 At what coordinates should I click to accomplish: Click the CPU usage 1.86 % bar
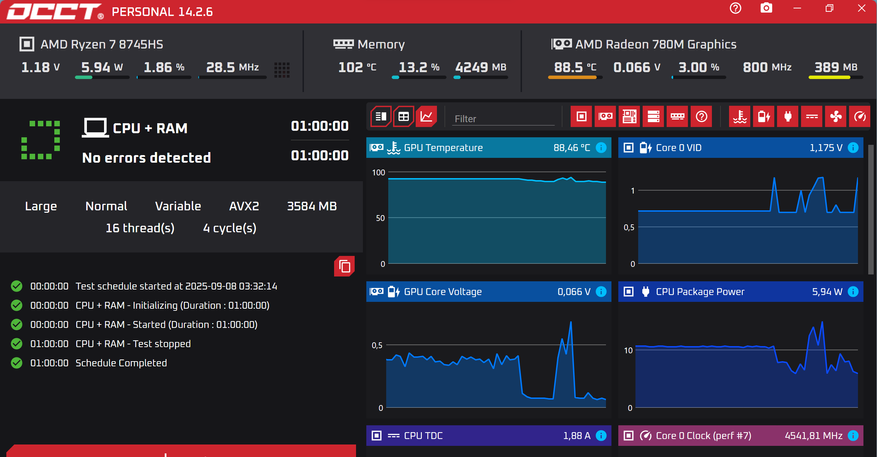click(164, 77)
